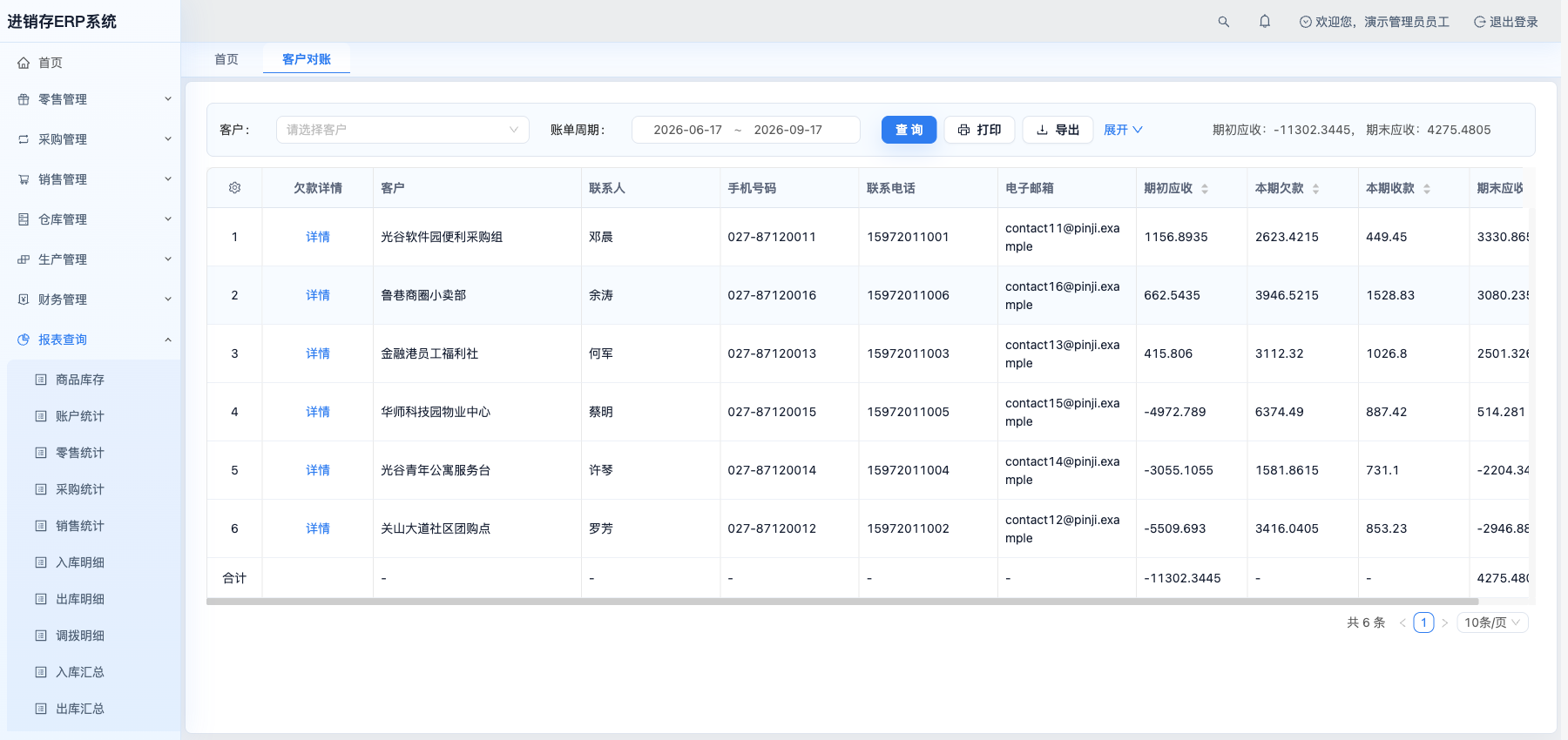Select the 客户对账 tab
This screenshot has height=740, width=1568.
pos(307,59)
